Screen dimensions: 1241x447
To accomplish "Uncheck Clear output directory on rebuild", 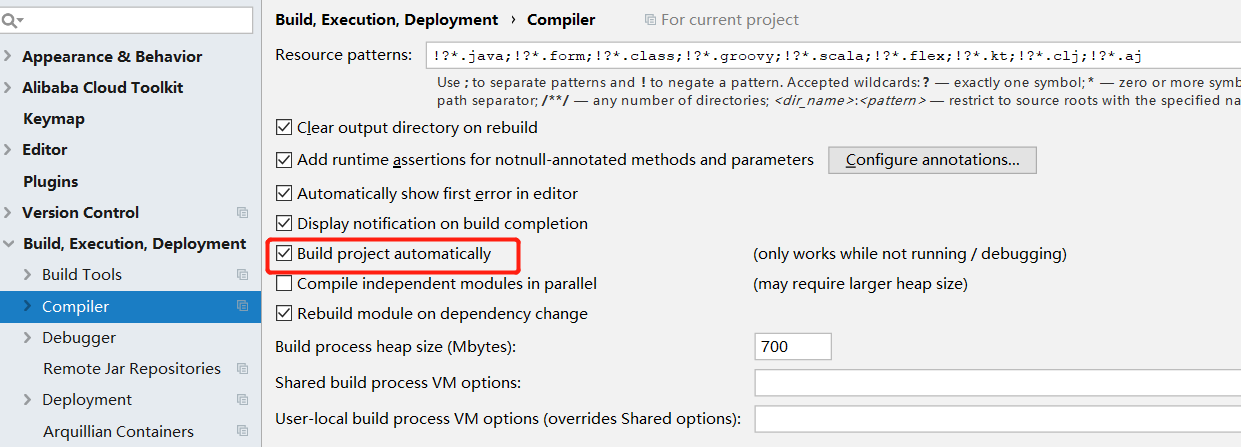I will [x=284, y=128].
